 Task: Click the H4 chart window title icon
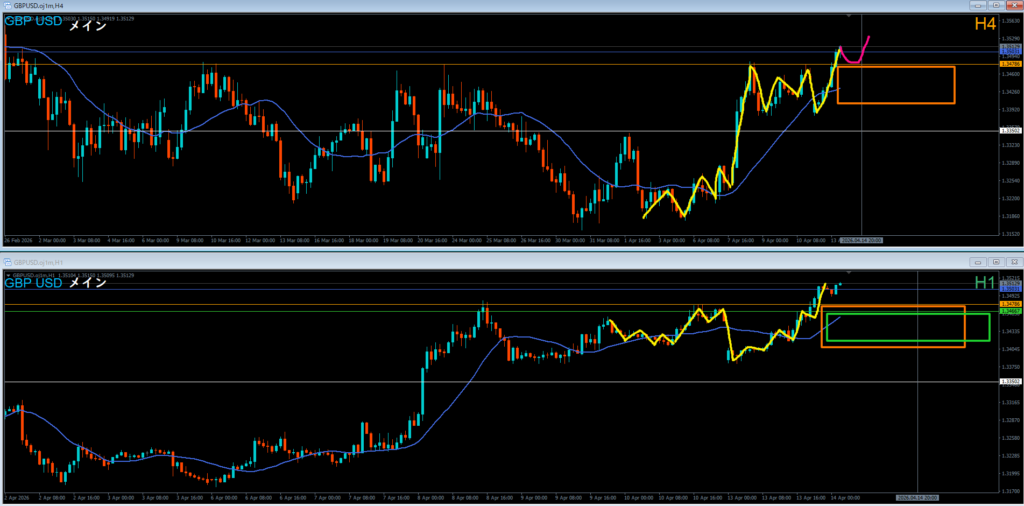click(6, 6)
